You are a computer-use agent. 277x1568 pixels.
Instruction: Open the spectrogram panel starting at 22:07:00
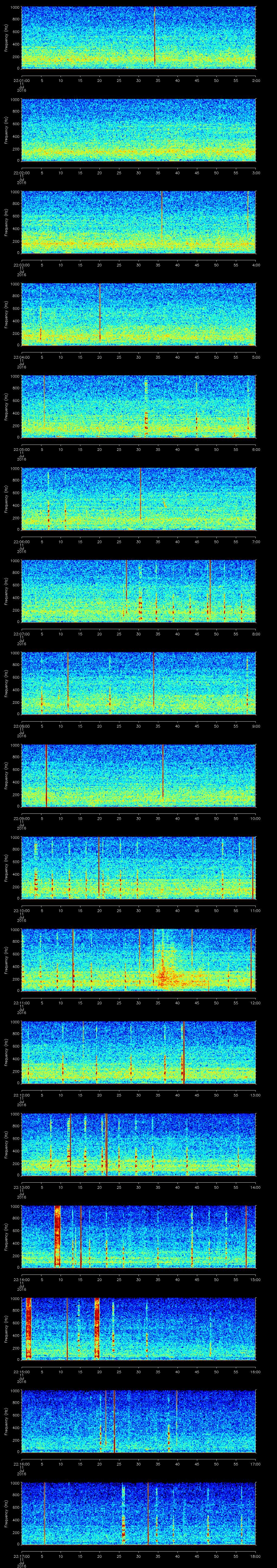click(x=139, y=591)
